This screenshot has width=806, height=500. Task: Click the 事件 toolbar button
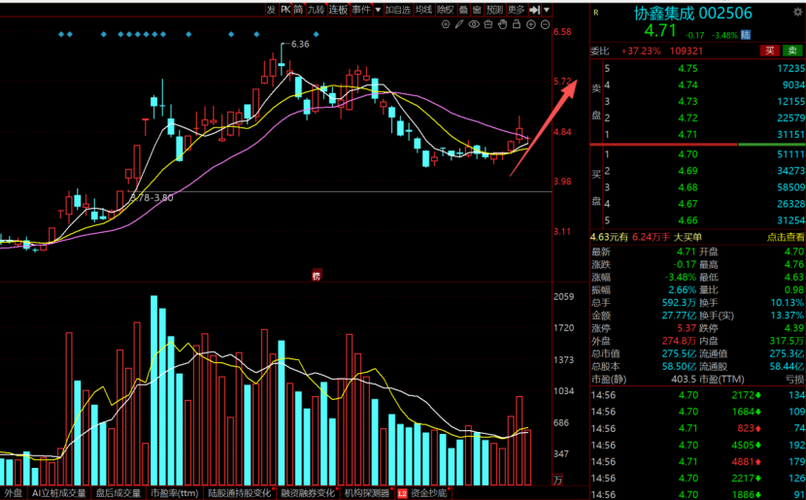click(x=361, y=9)
